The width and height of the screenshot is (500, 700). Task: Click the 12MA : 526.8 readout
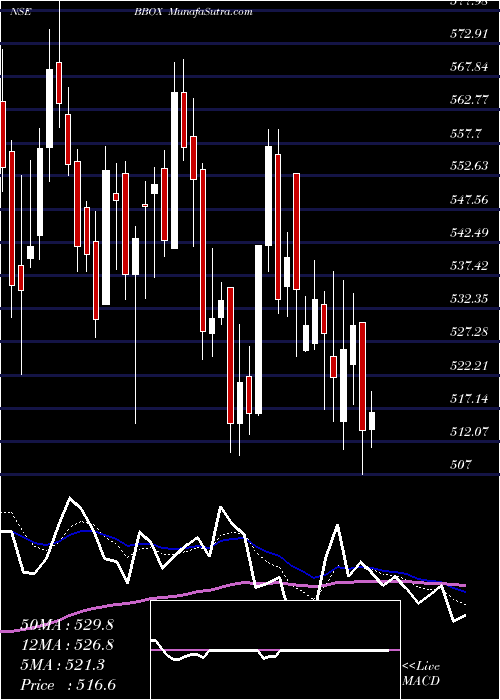pos(67,645)
